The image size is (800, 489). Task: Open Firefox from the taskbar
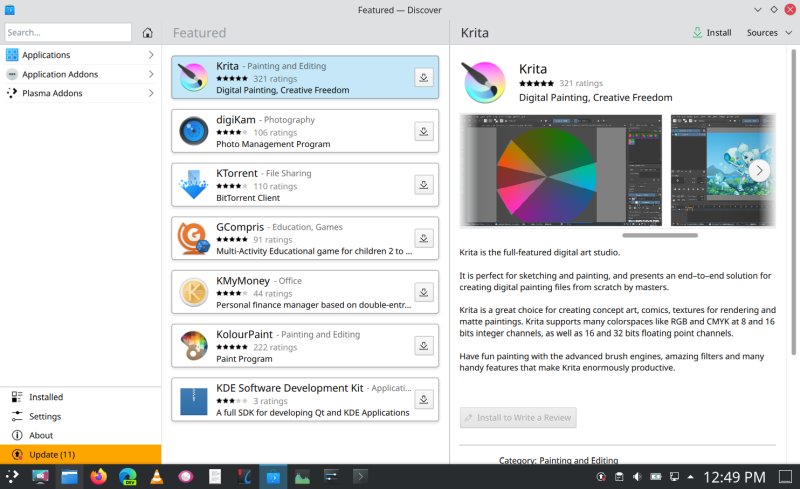point(98,477)
